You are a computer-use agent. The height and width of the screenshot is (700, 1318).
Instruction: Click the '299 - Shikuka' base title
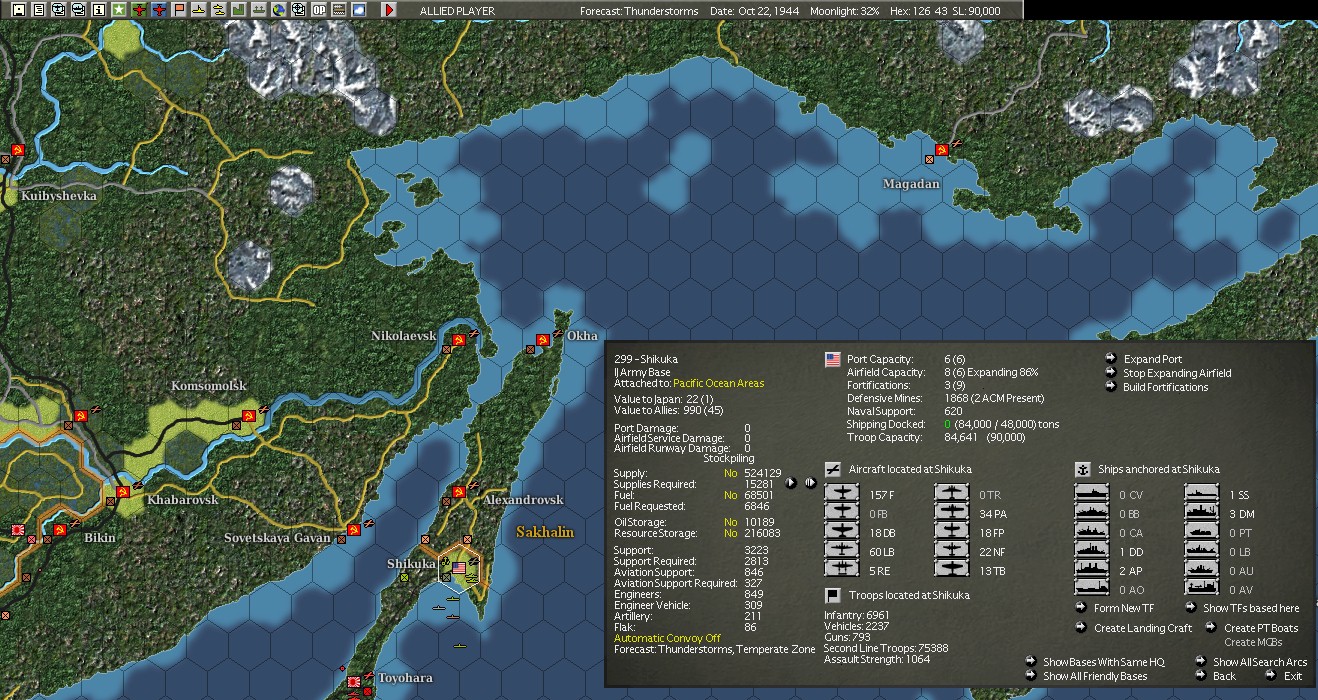coord(645,359)
